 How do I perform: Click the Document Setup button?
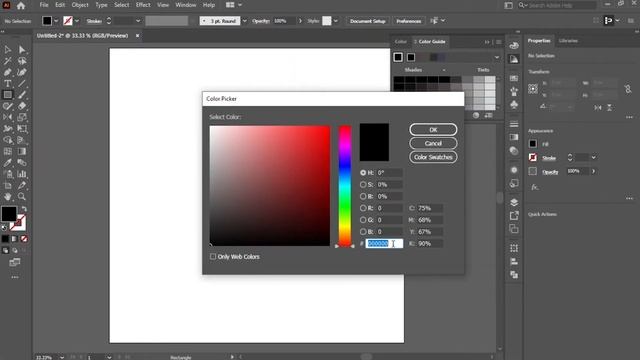click(367, 21)
